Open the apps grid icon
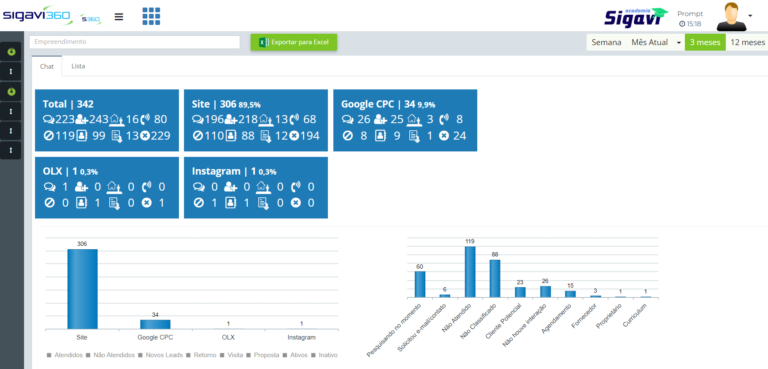This screenshot has width=768, height=369. [151, 16]
